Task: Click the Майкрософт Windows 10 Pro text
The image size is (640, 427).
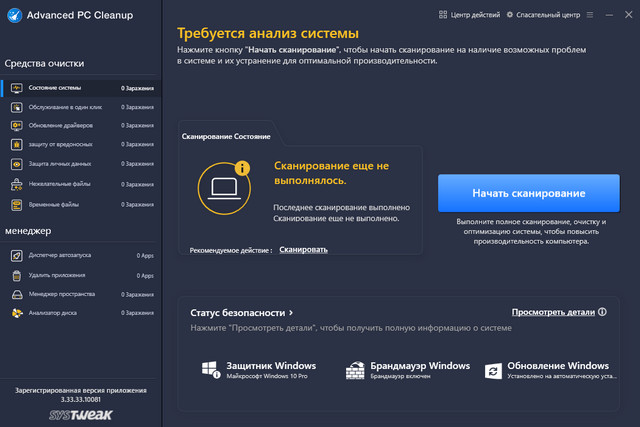Action: coord(267,376)
